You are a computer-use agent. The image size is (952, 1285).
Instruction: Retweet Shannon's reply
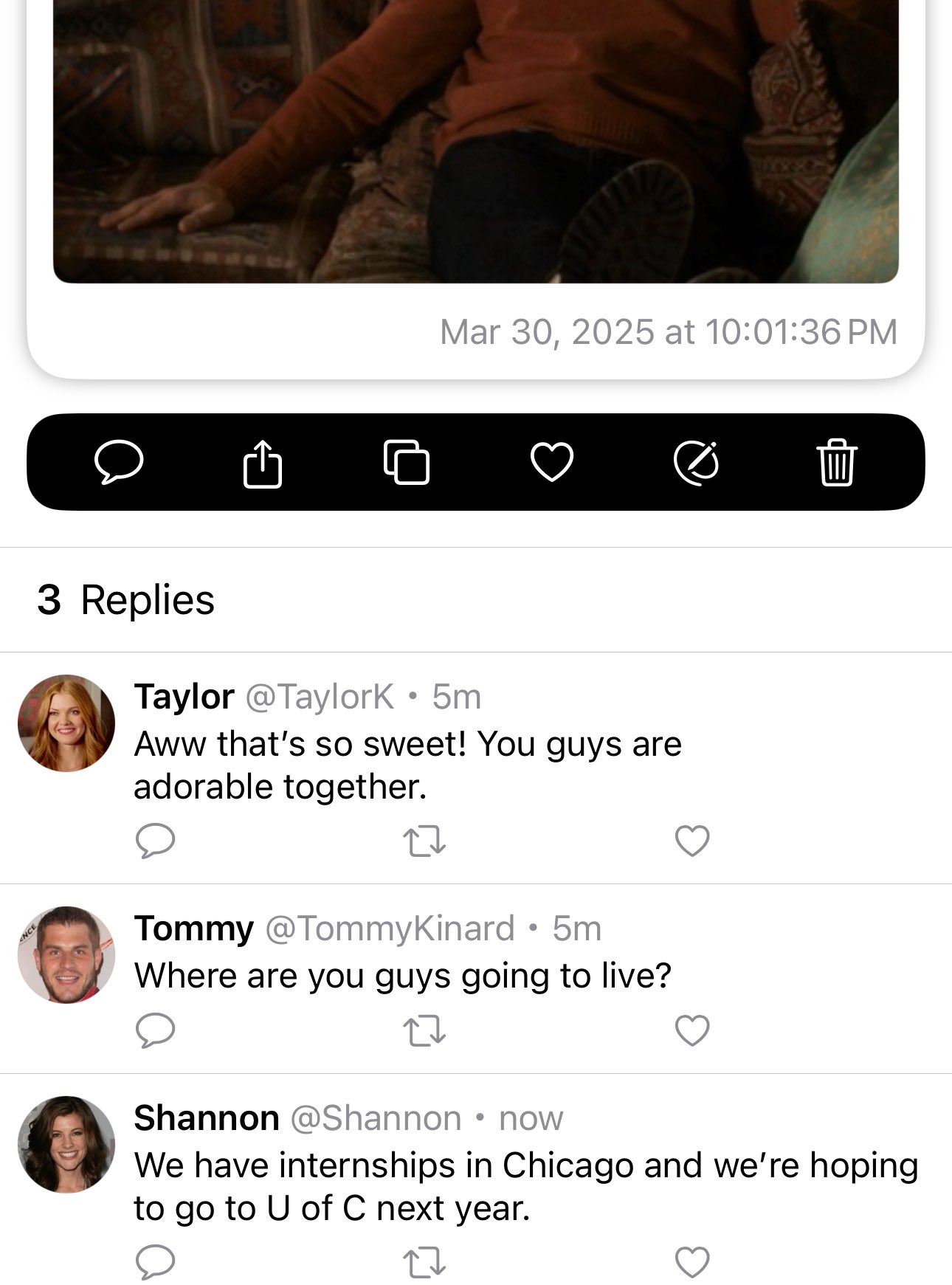tap(424, 1263)
